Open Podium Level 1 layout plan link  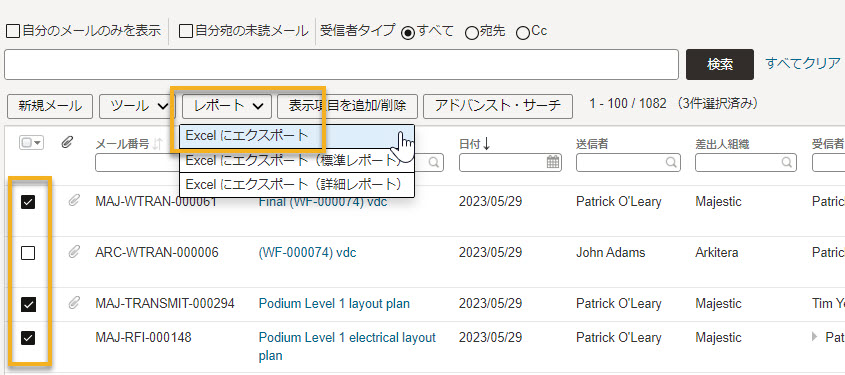[334, 304]
